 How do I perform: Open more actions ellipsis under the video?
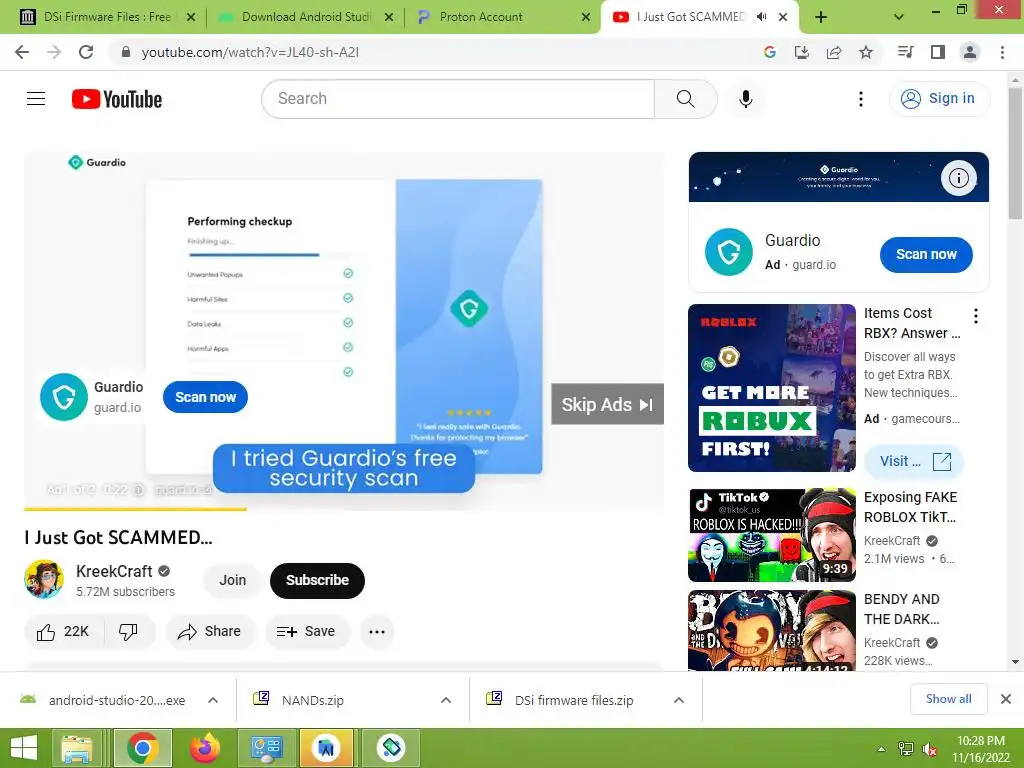(377, 632)
